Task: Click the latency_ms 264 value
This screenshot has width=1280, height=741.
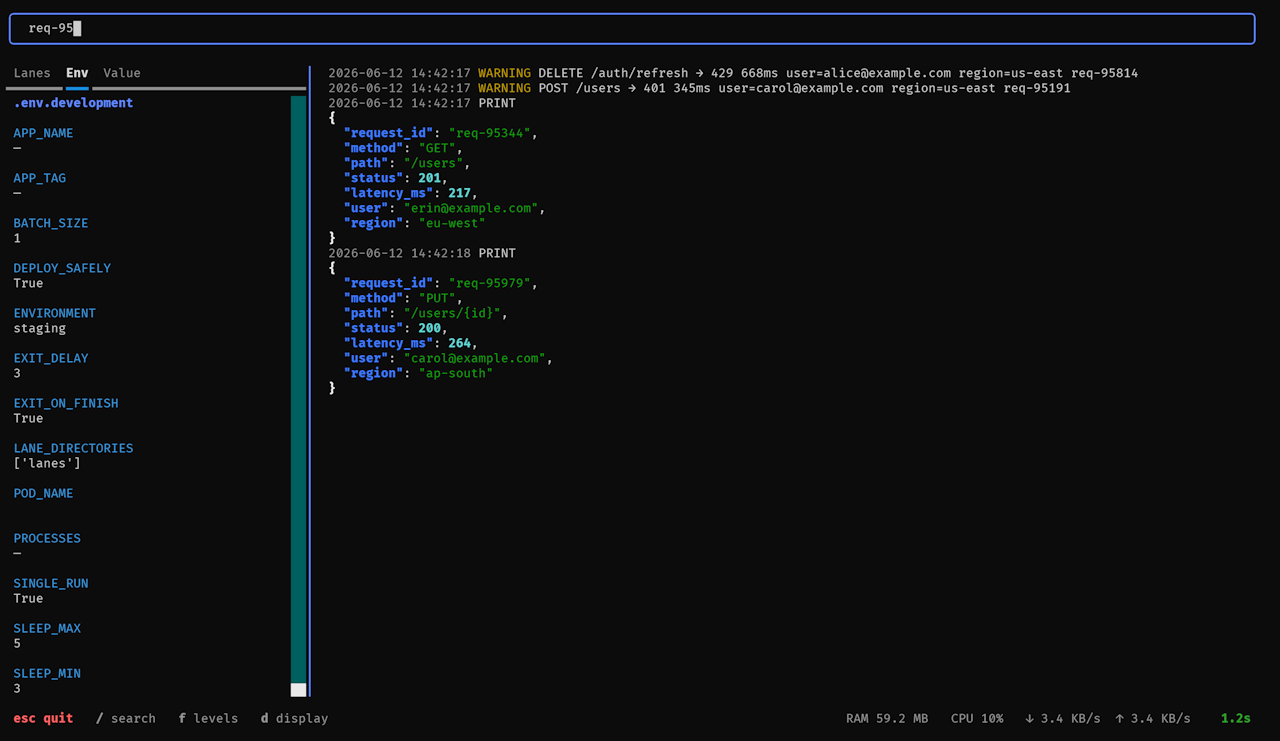Action: tap(460, 343)
